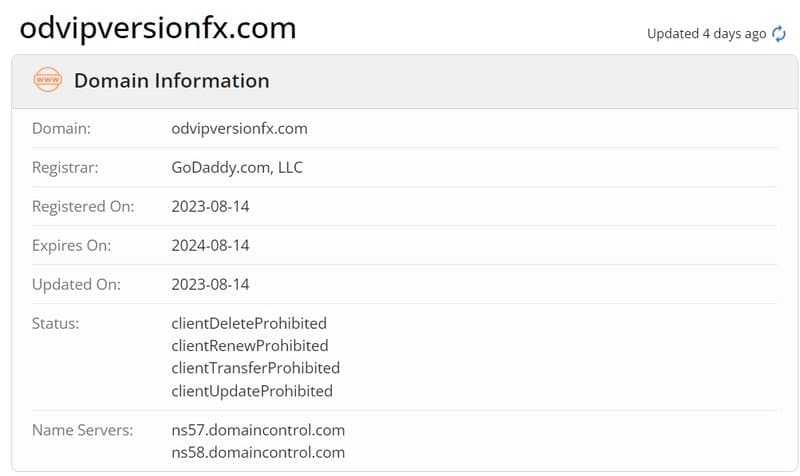Image resolution: width=800 pixels, height=476 pixels.
Task: Click name server ns58.domaincontrol.com
Action: (258, 453)
